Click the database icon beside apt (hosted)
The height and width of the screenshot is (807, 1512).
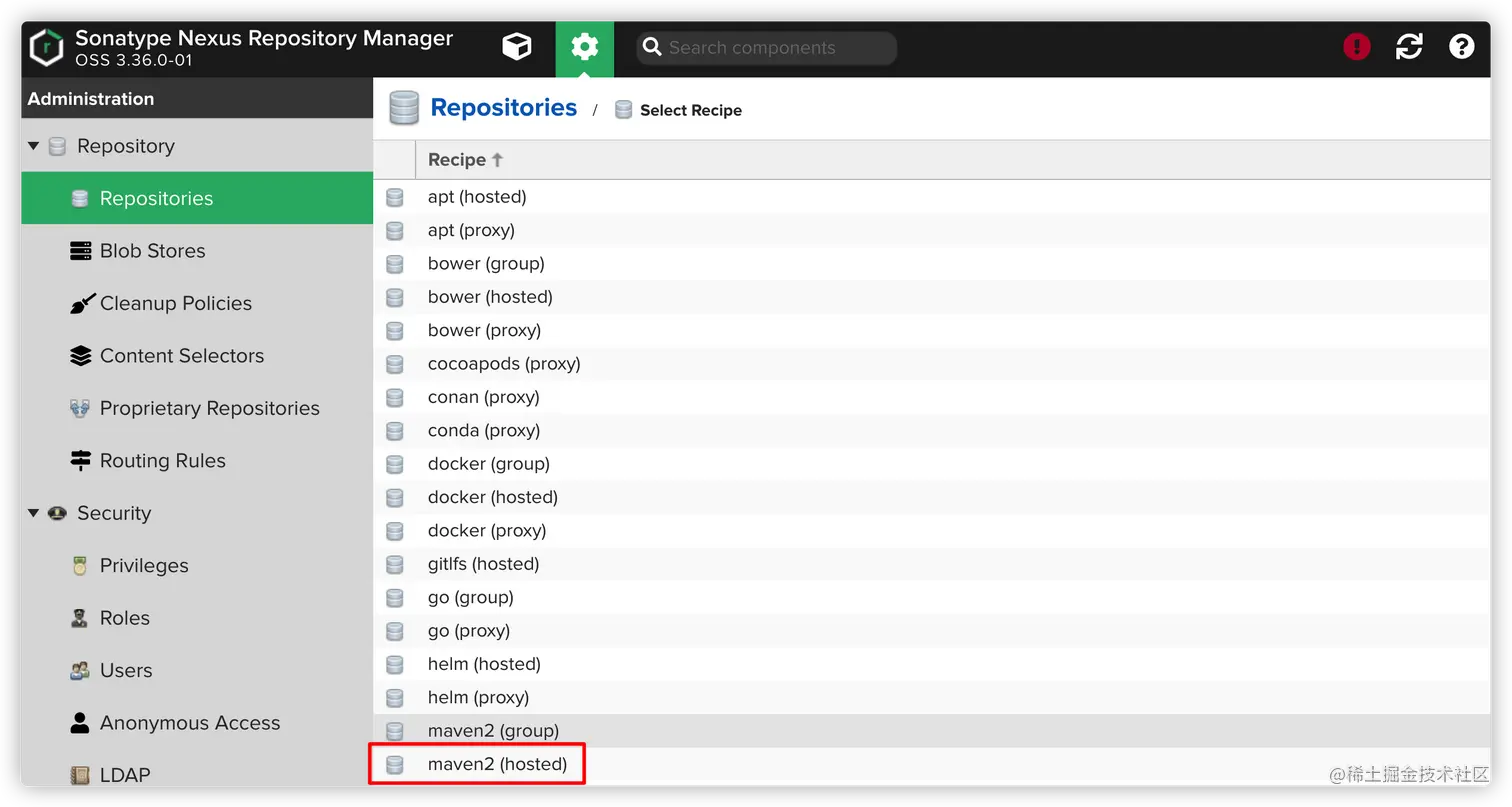coord(395,197)
